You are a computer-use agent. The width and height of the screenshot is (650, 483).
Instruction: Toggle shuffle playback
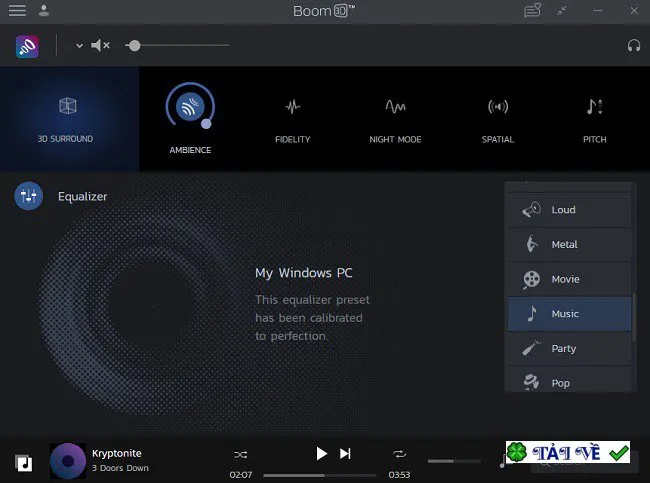click(x=240, y=454)
